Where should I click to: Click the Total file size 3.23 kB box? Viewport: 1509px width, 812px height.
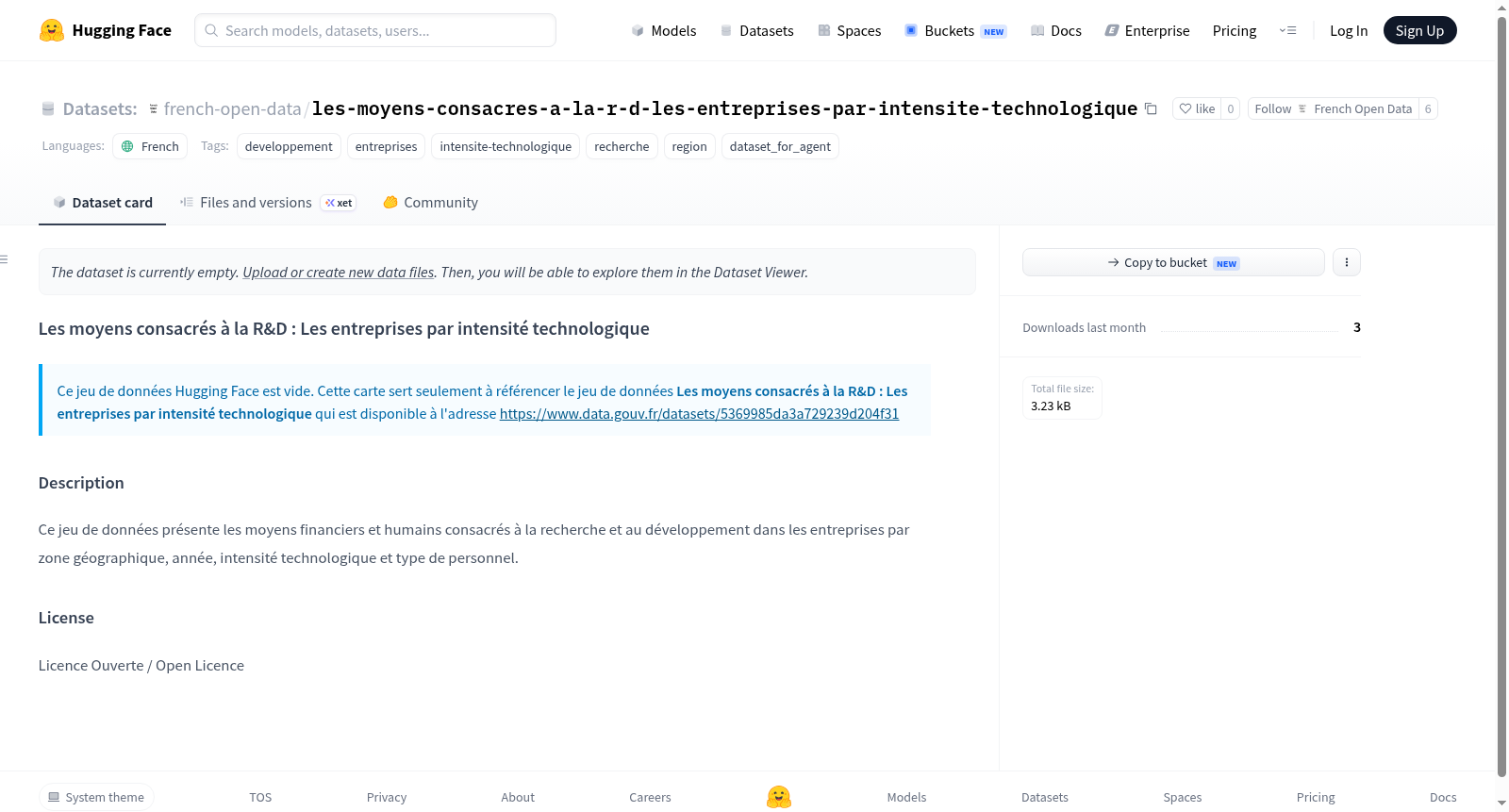(x=1062, y=398)
